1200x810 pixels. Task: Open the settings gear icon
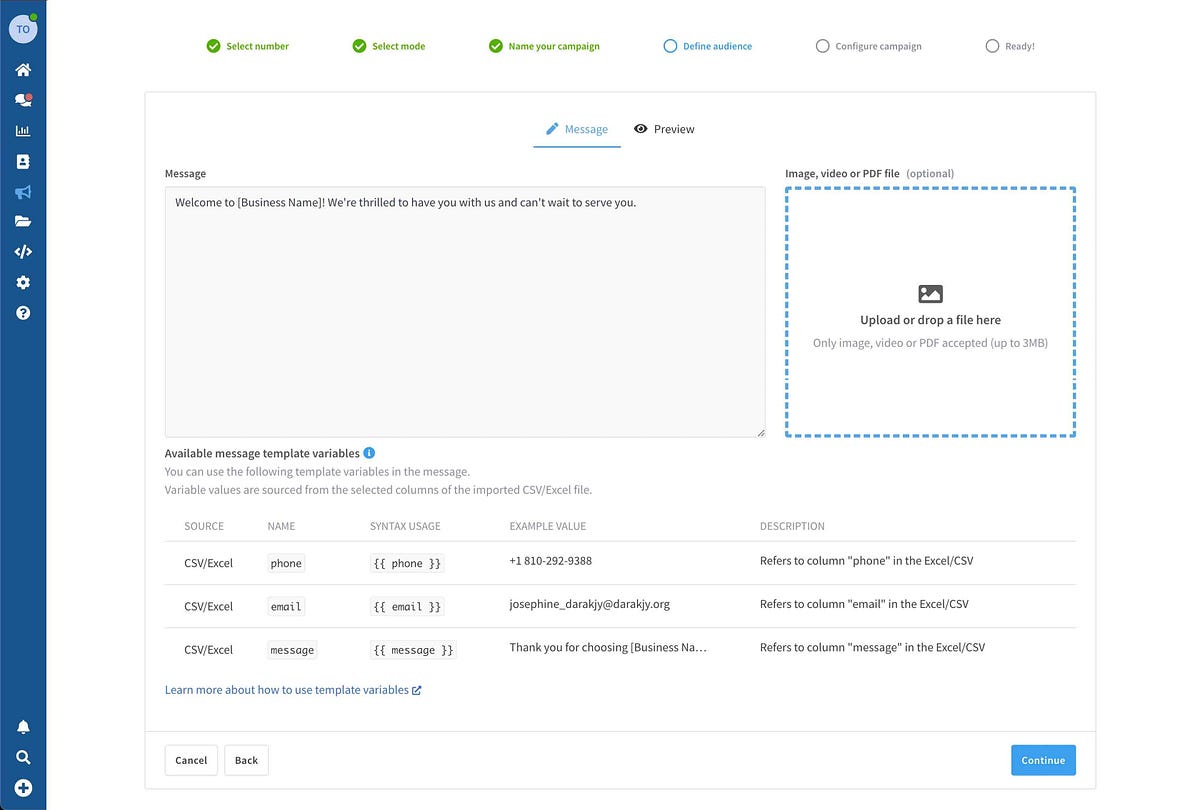tap(23, 283)
